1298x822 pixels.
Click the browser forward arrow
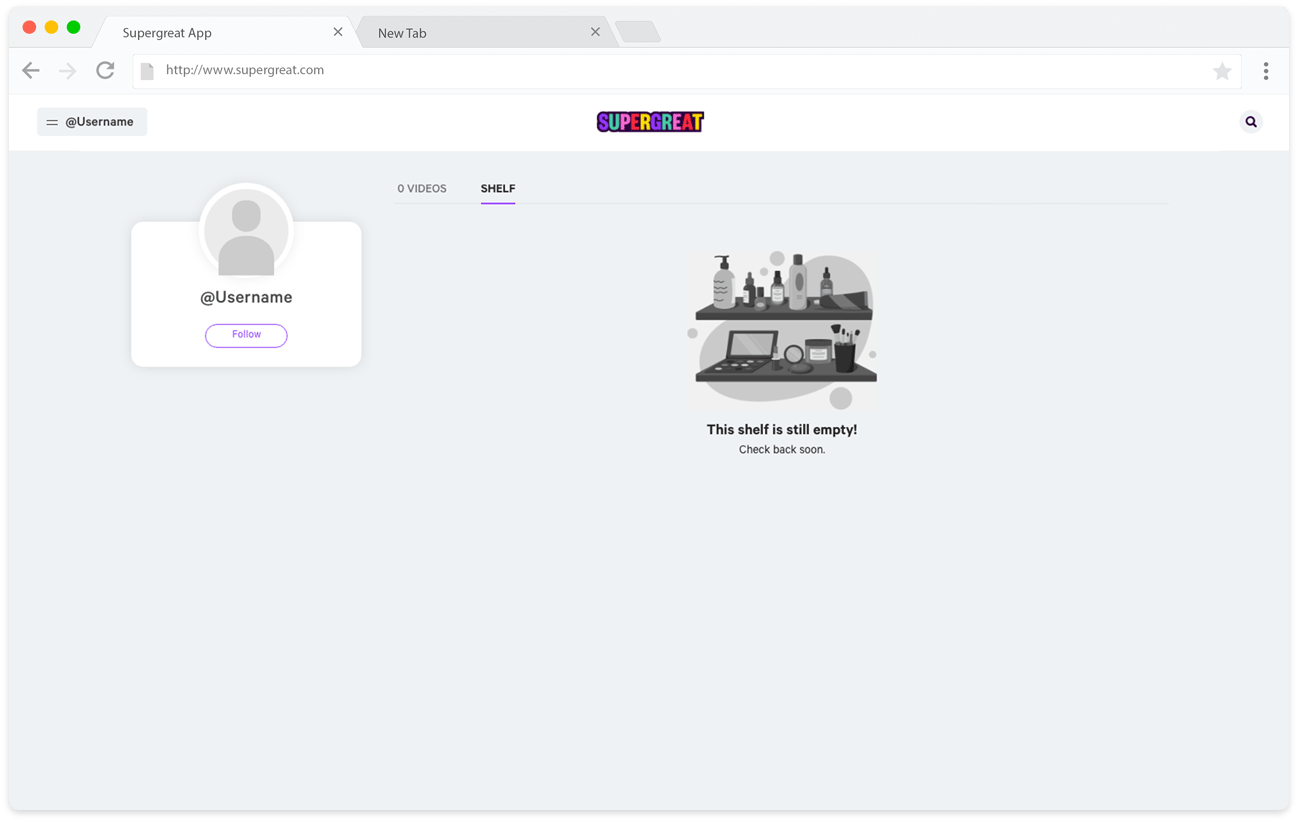pos(67,70)
